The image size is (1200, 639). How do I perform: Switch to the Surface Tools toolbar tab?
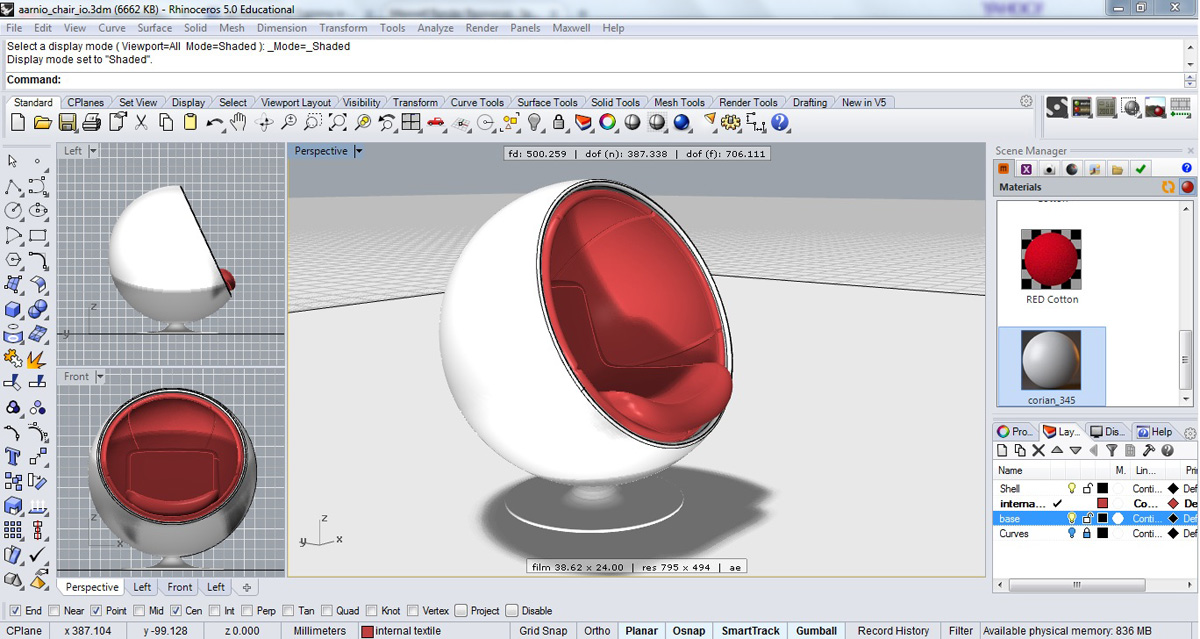(546, 102)
